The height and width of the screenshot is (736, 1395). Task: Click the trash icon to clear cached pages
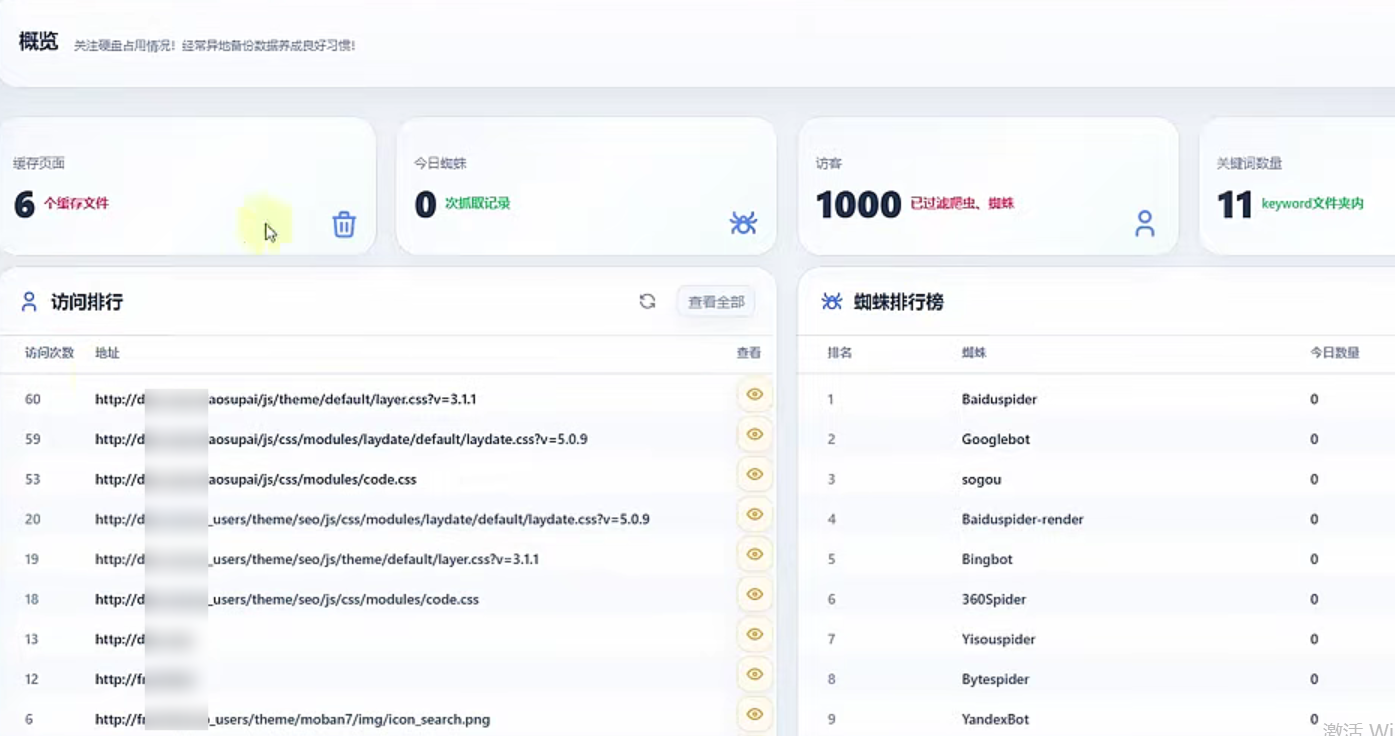coord(344,224)
